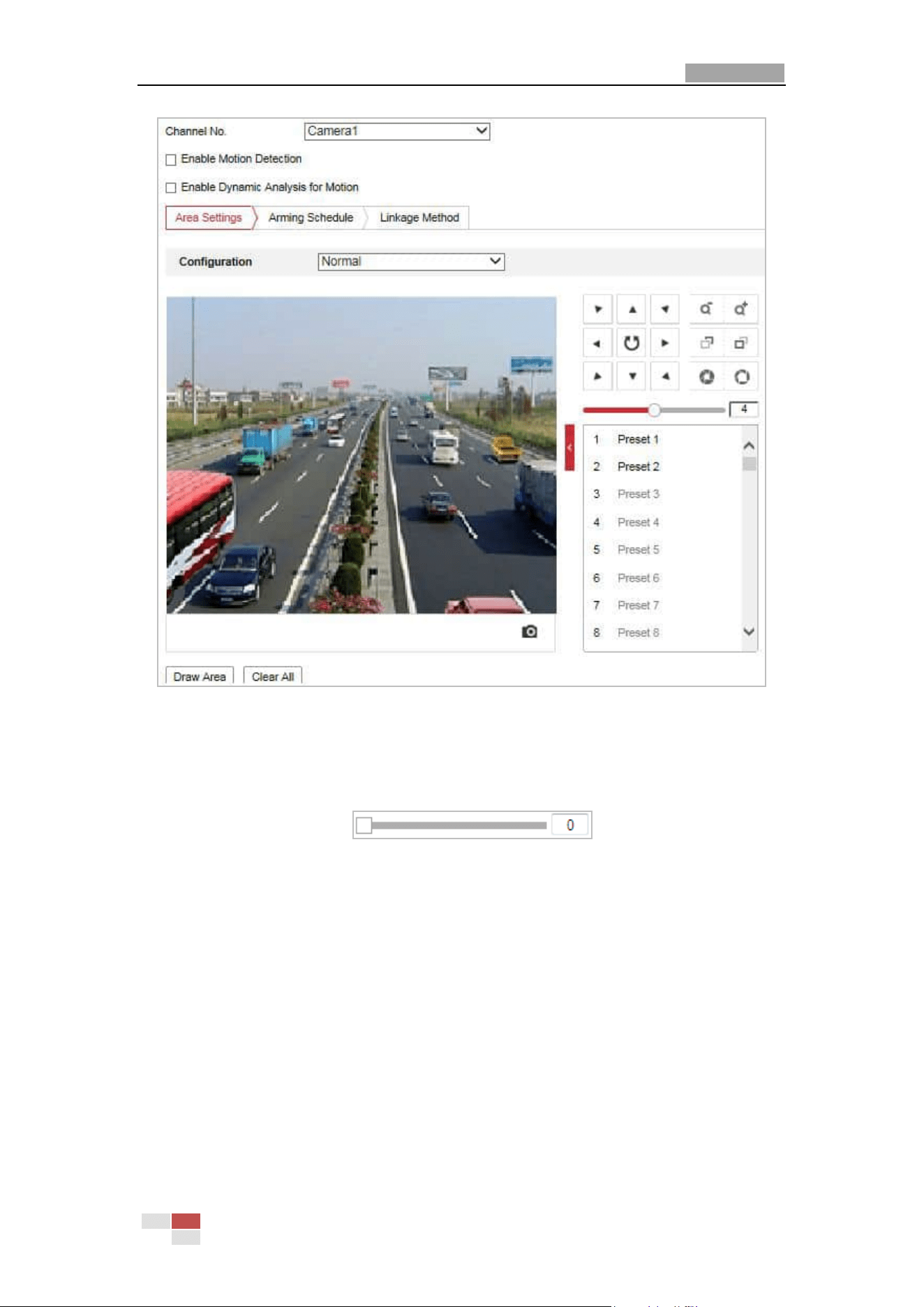Click the zoom out magnifier icon

click(706, 309)
